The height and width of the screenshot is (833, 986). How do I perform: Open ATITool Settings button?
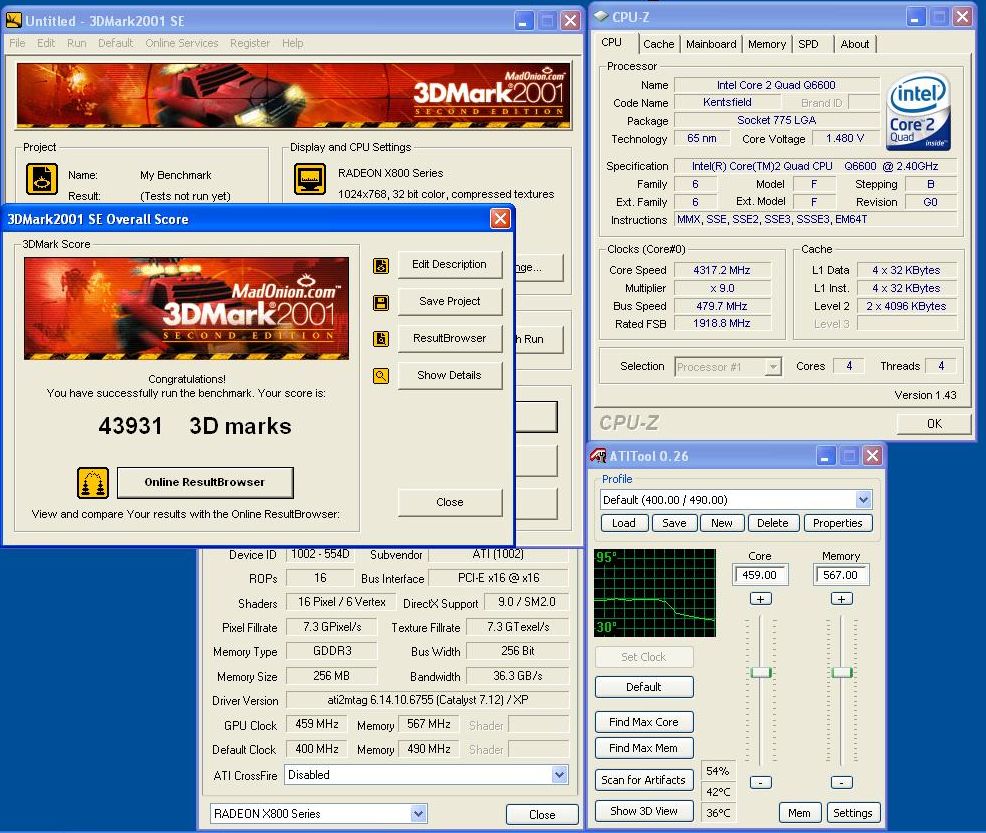[853, 813]
